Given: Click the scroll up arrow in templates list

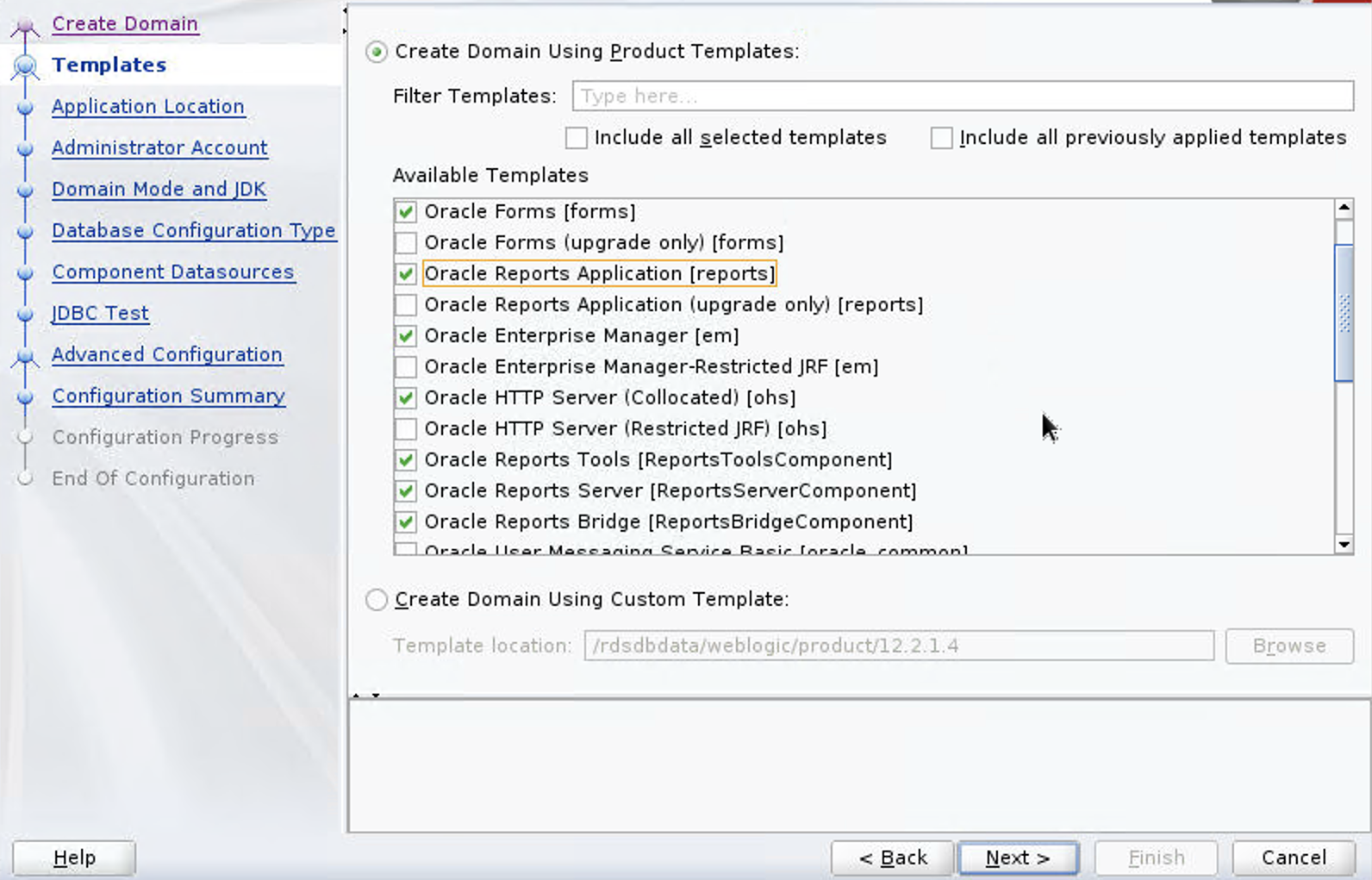Looking at the screenshot, I should click(x=1344, y=209).
